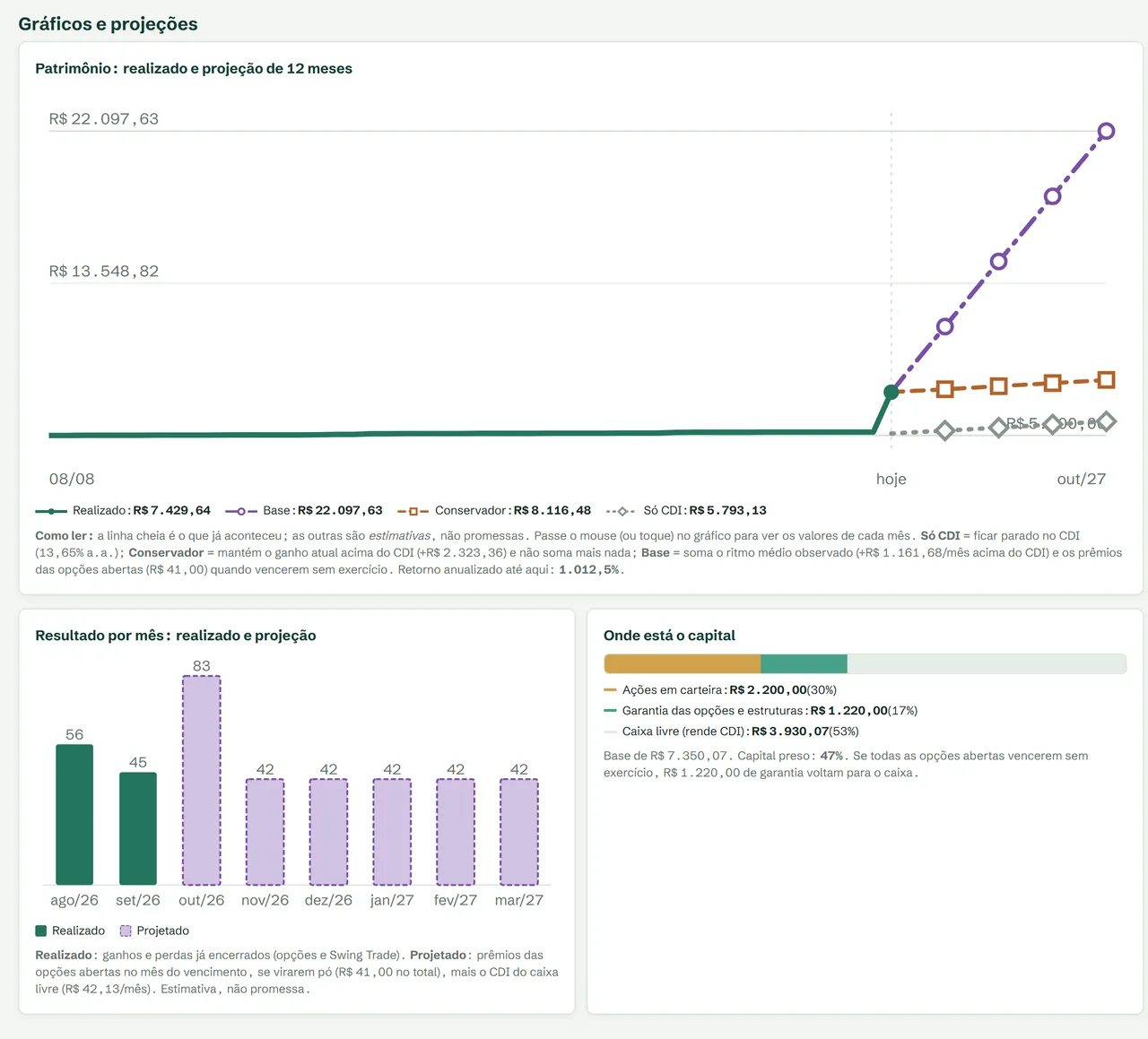The width and height of the screenshot is (1148, 1039).
Task: Click the nov/26 projected bar
Action: tap(265, 832)
